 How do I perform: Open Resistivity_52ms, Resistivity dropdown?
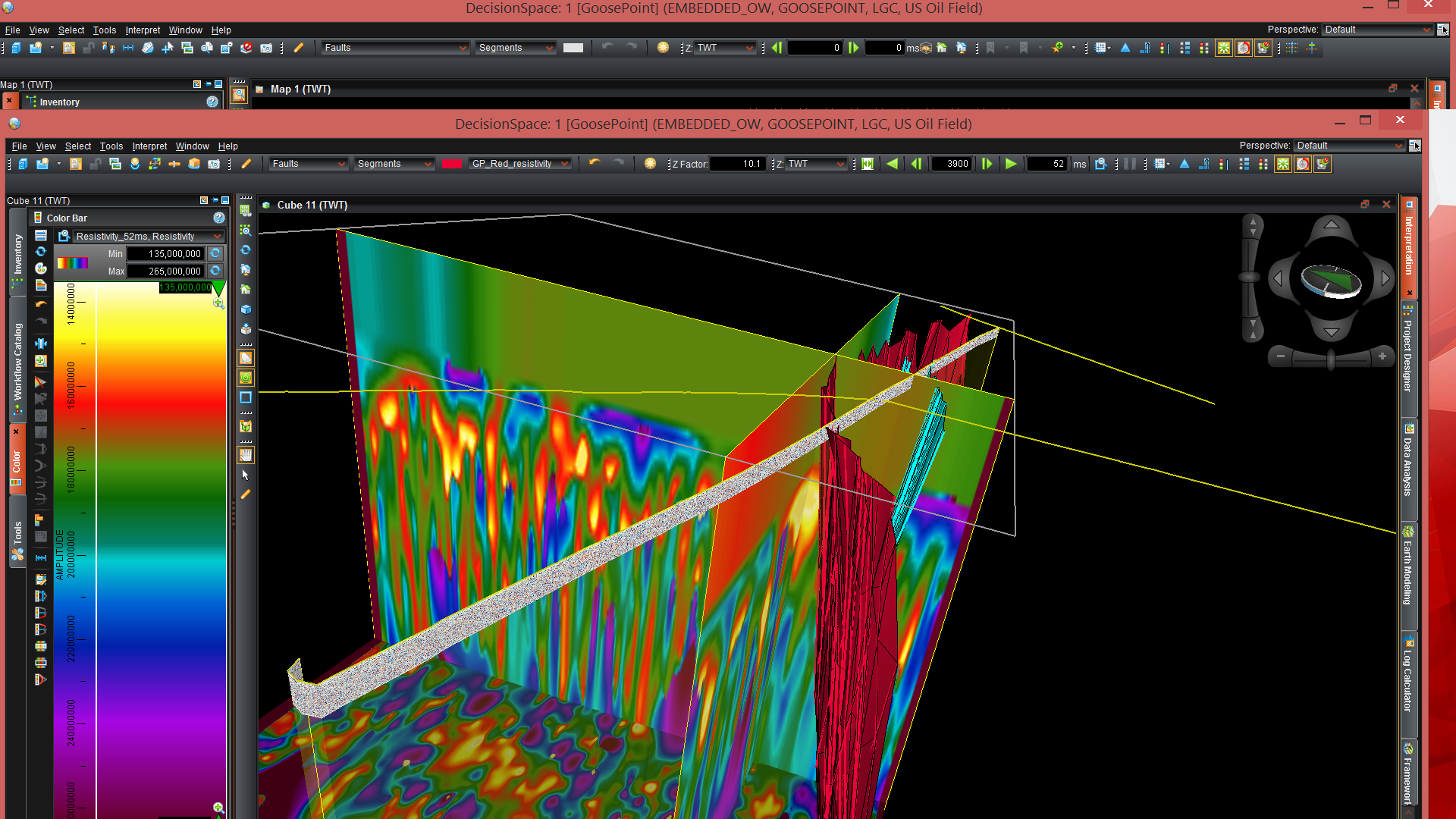(x=148, y=237)
